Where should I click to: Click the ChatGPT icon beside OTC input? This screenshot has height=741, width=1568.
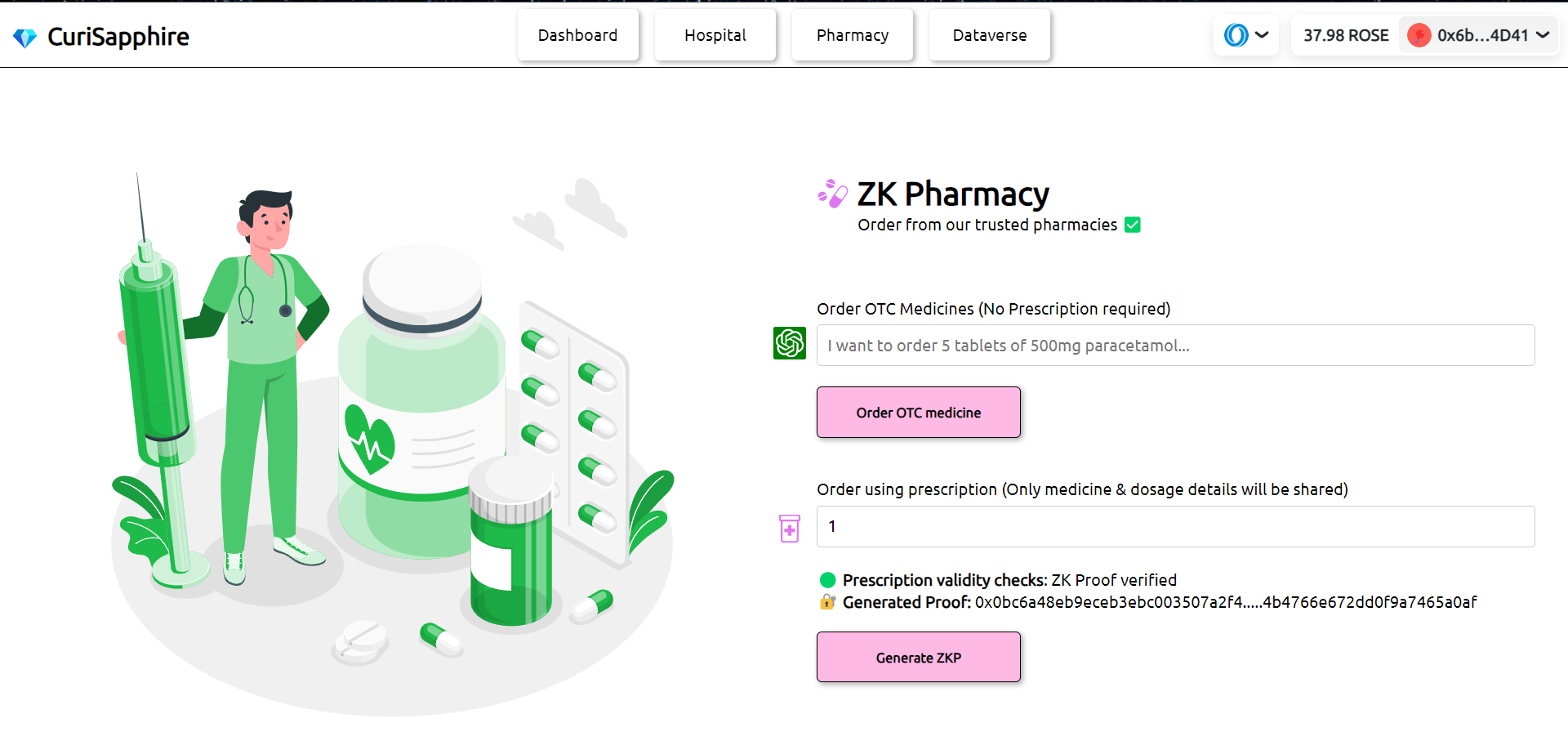point(790,343)
